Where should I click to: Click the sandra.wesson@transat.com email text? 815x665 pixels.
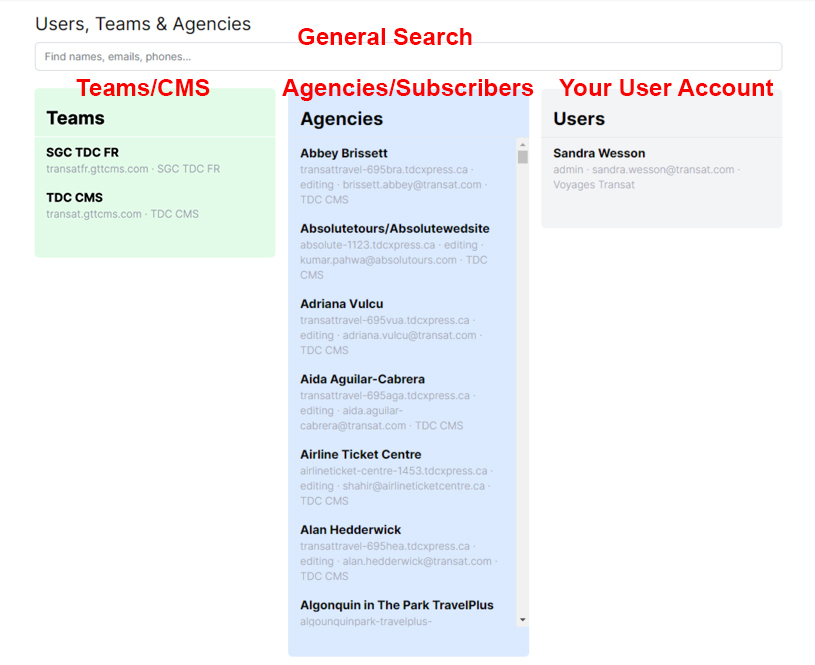click(x=663, y=170)
